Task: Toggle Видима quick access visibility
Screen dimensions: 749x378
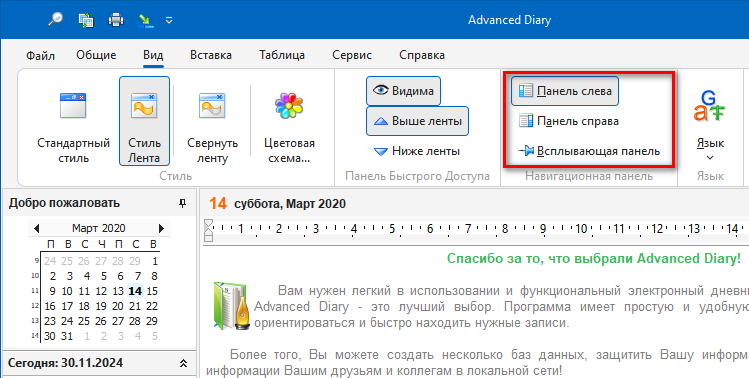Action: coord(403,91)
